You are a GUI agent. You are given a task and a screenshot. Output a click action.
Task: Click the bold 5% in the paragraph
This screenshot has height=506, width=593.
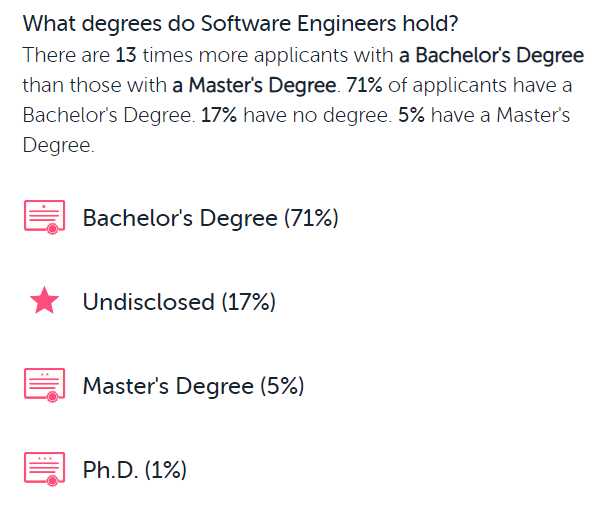point(411,115)
